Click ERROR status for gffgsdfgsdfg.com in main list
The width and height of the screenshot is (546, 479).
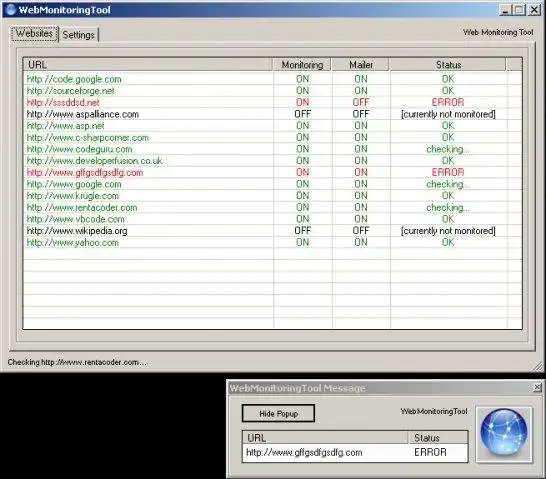(x=448, y=172)
